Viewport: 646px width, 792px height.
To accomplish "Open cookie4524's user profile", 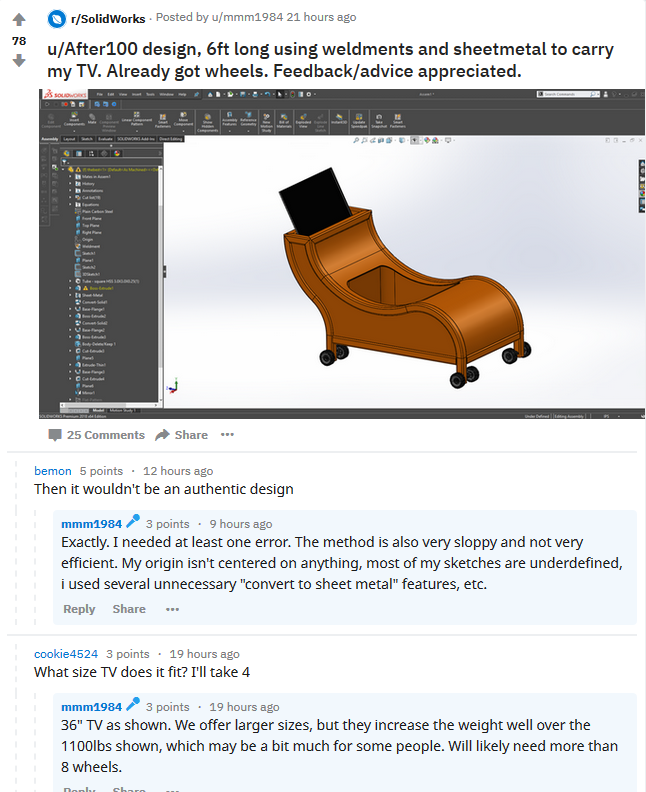I will tap(65, 654).
